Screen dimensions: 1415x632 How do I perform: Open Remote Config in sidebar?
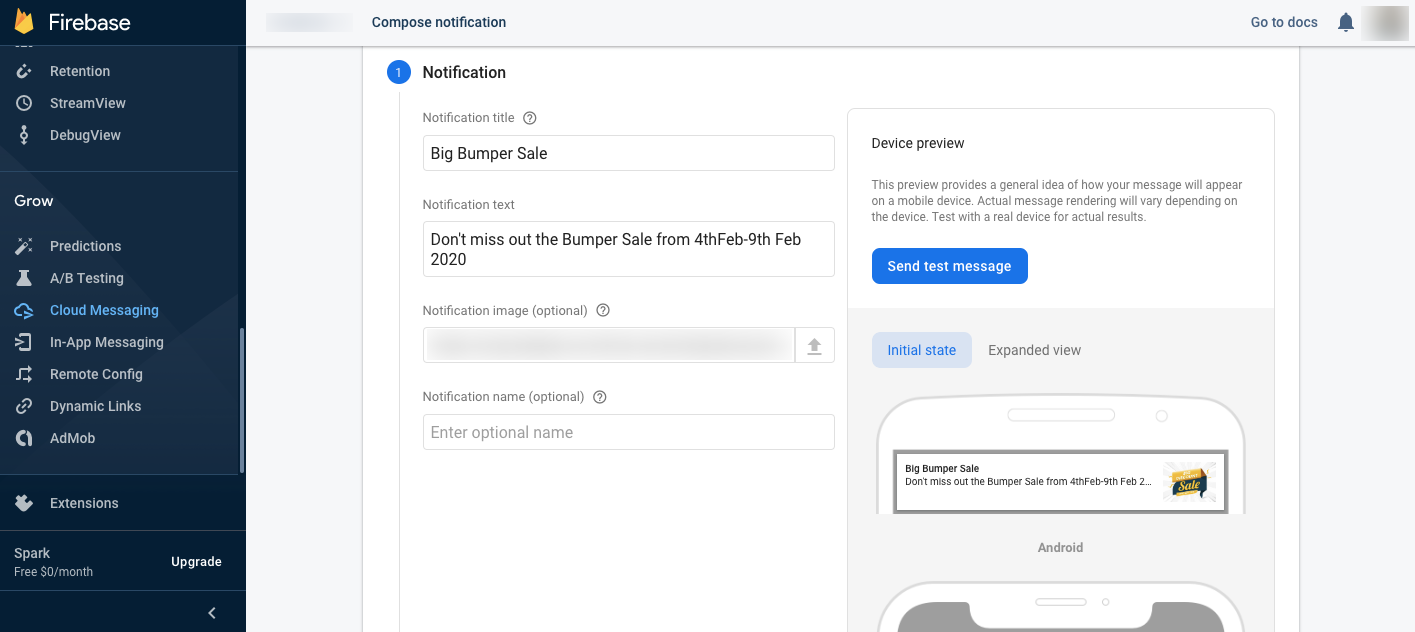(x=96, y=374)
